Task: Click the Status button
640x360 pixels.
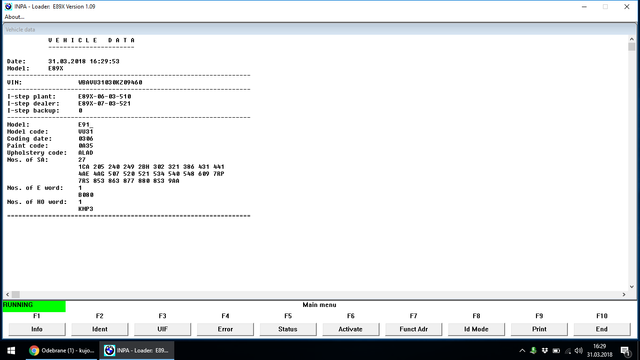Action: 288,329
